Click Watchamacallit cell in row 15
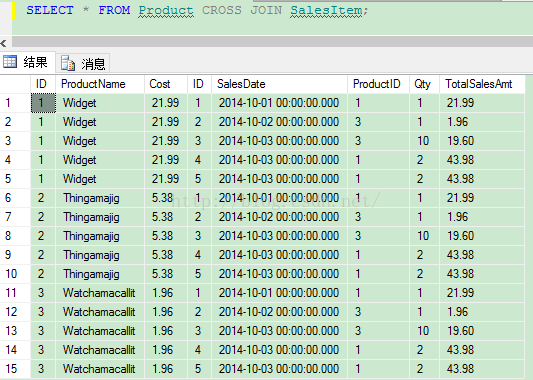The image size is (533, 380). point(100,369)
